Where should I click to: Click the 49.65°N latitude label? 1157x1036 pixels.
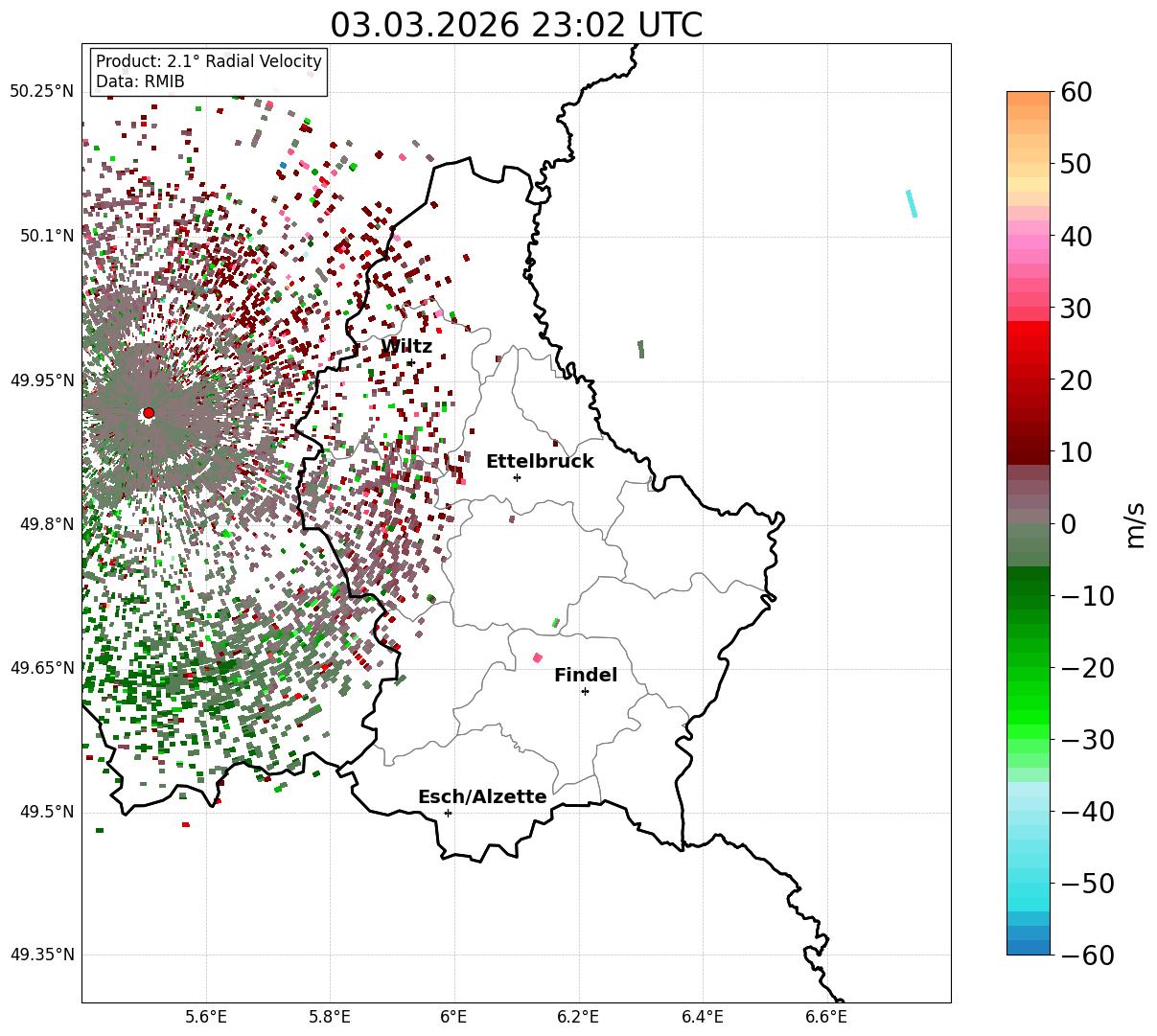point(41,668)
